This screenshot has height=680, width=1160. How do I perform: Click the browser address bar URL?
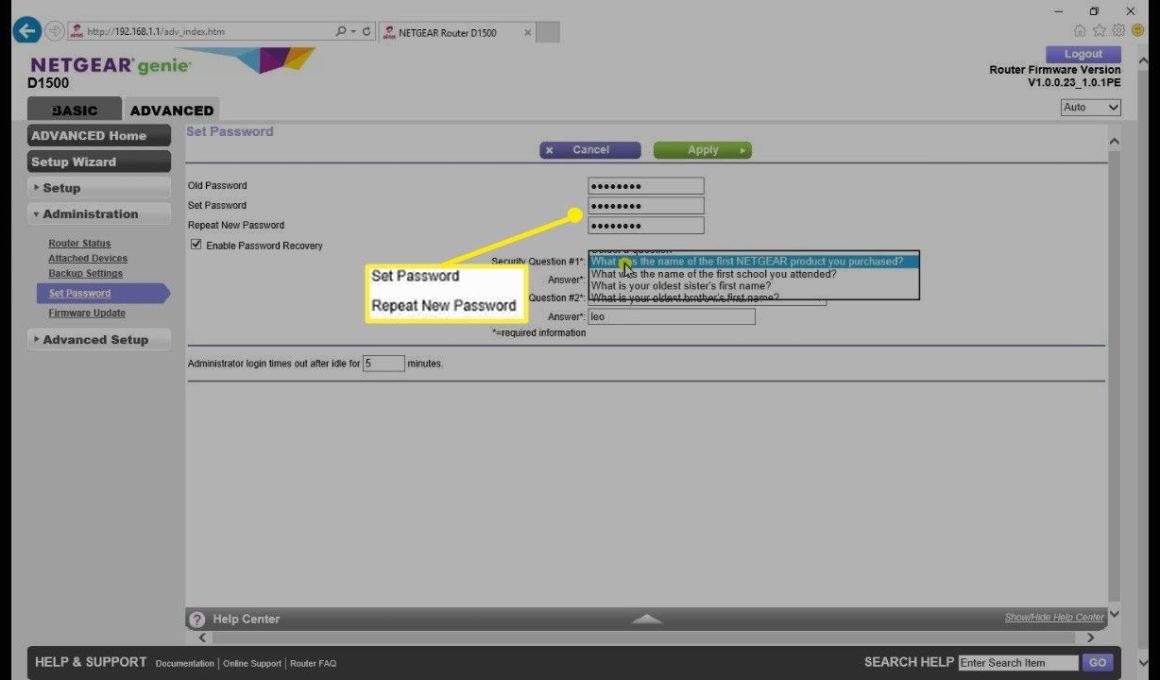155,32
